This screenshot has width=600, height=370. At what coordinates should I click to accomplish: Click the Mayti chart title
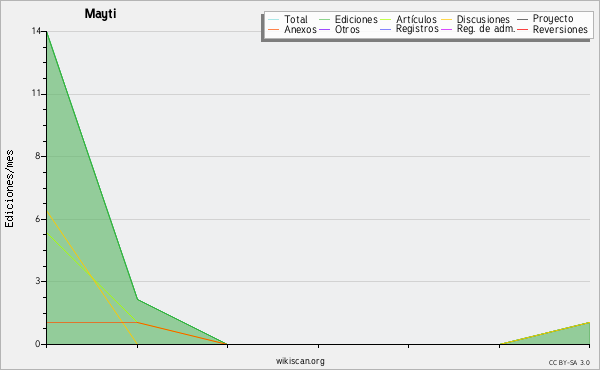coord(100,14)
